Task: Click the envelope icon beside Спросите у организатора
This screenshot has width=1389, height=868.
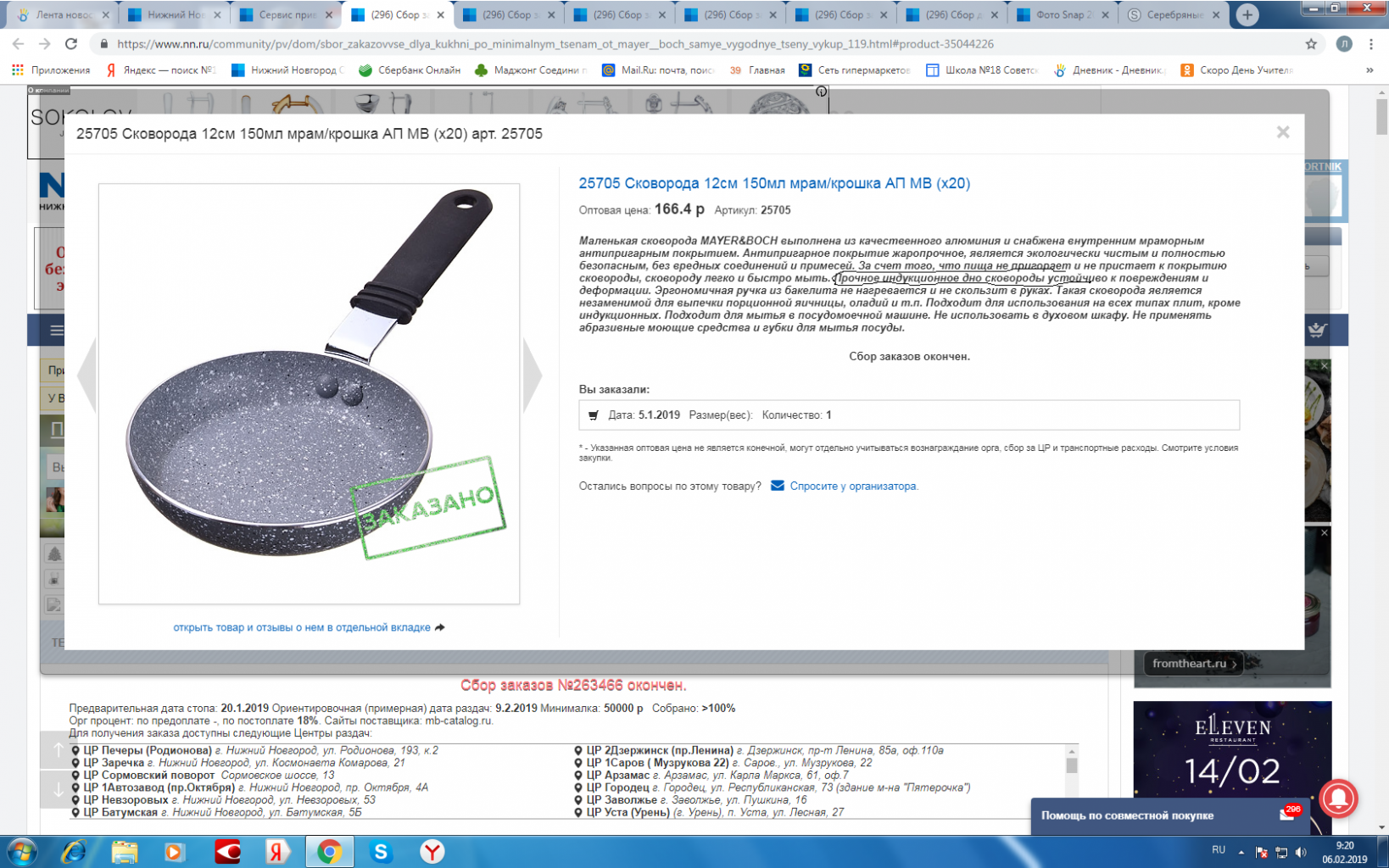Action: pos(777,486)
